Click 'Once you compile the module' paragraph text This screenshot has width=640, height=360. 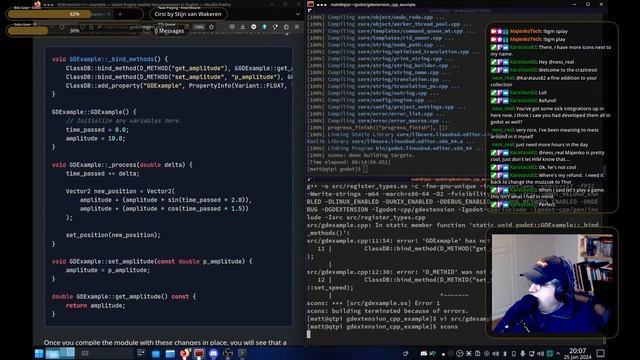click(x=165, y=342)
